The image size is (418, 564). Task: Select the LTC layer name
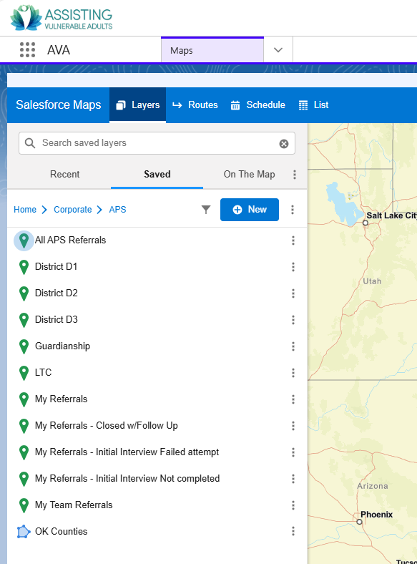click(43, 372)
